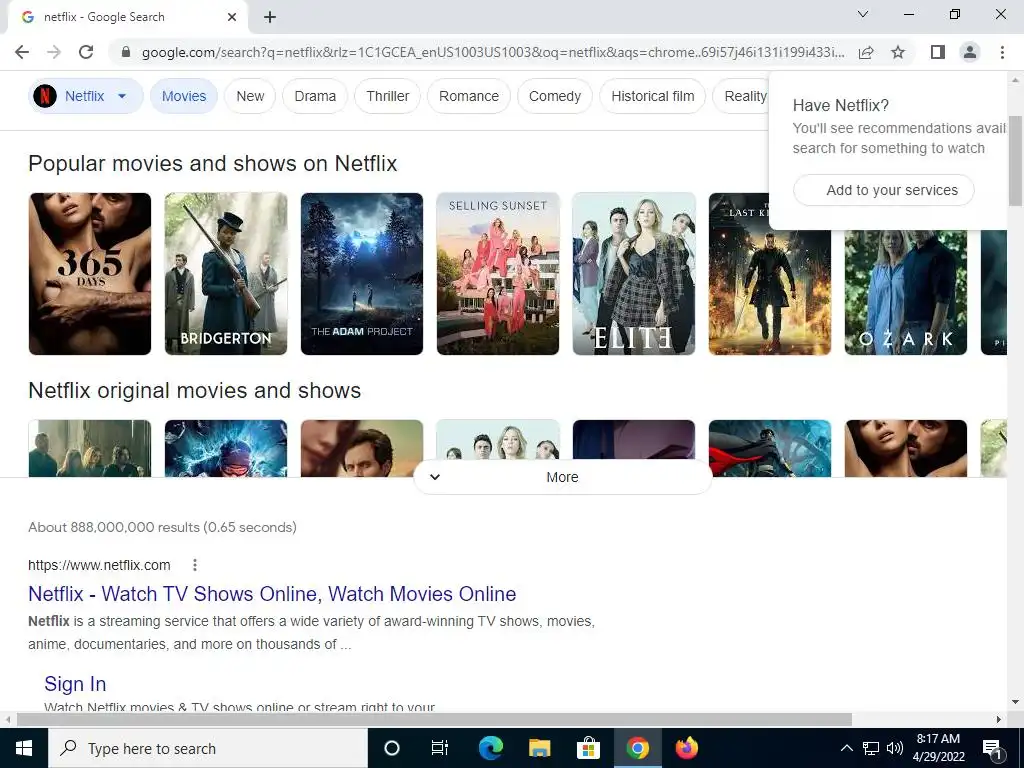Share this page via address bar icon
The width and height of the screenshot is (1024, 768).
[866, 52]
